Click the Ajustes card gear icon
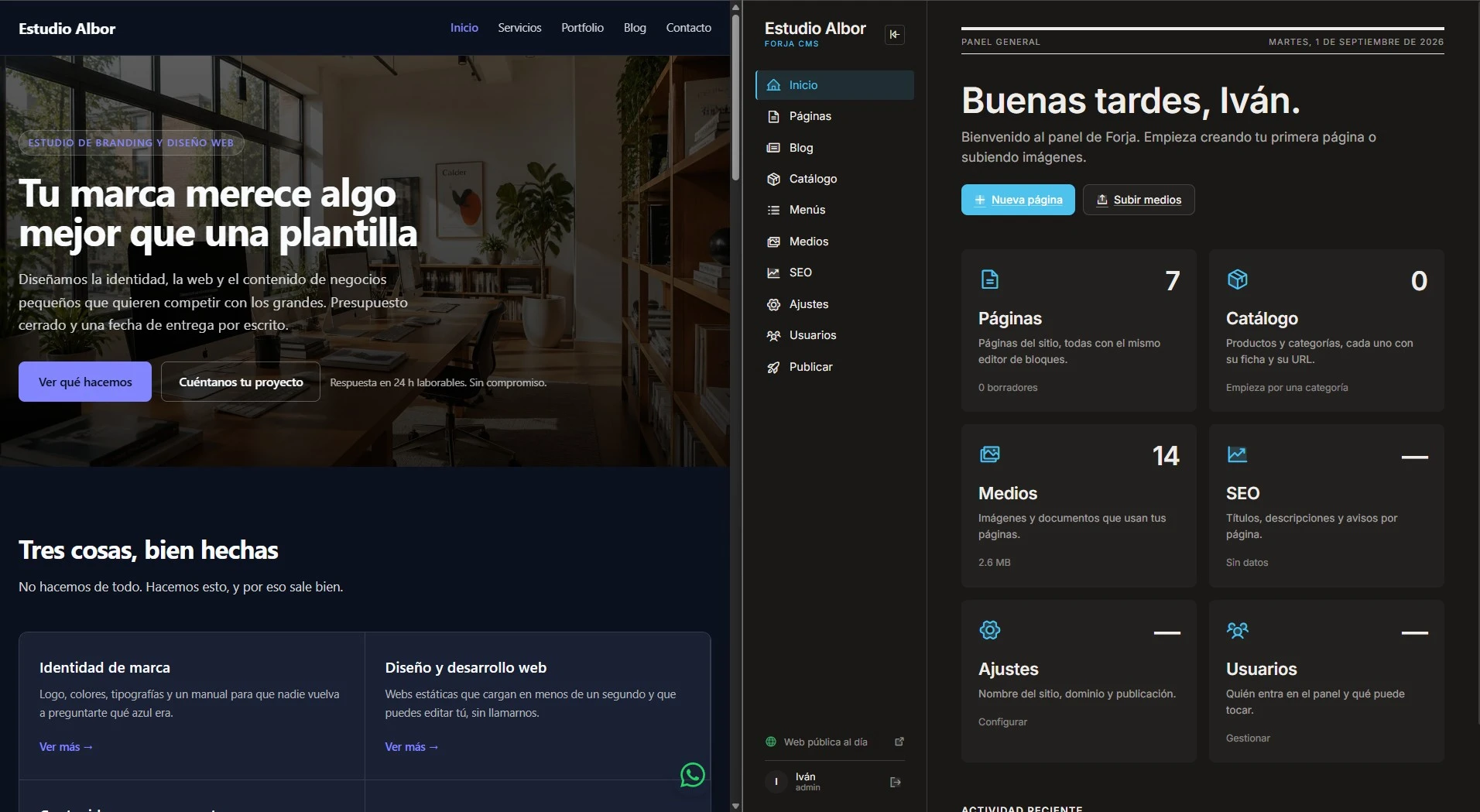 (989, 630)
